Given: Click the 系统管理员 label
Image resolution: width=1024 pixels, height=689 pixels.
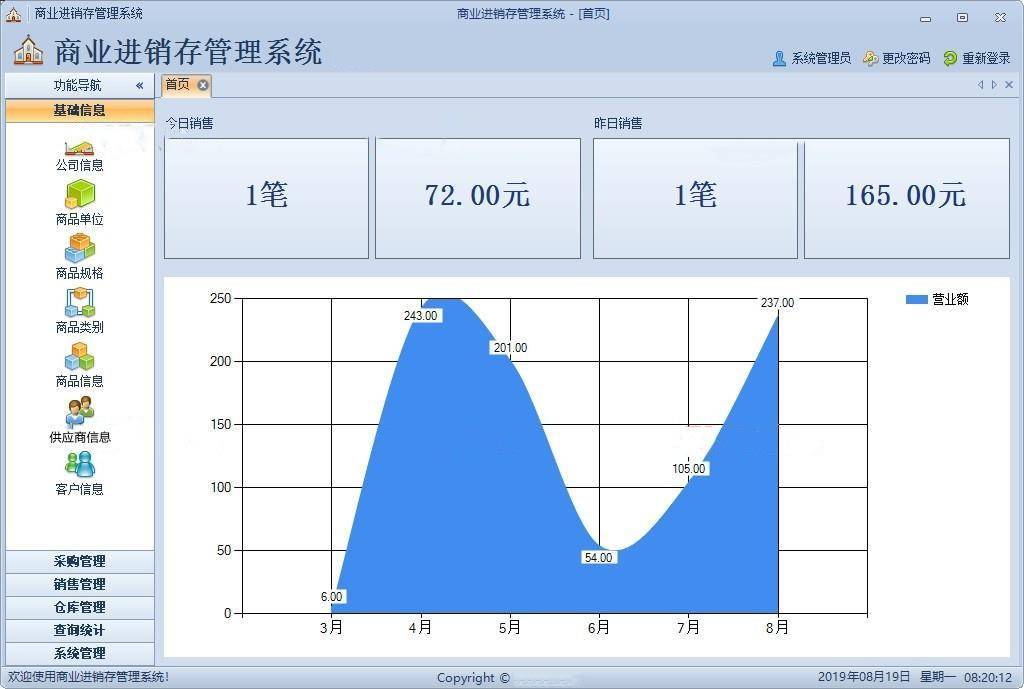Looking at the screenshot, I should pos(821,59).
